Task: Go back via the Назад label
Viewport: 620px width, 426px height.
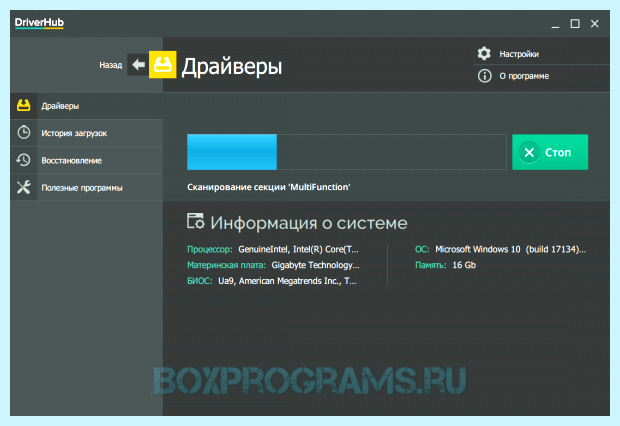Action: (x=111, y=65)
